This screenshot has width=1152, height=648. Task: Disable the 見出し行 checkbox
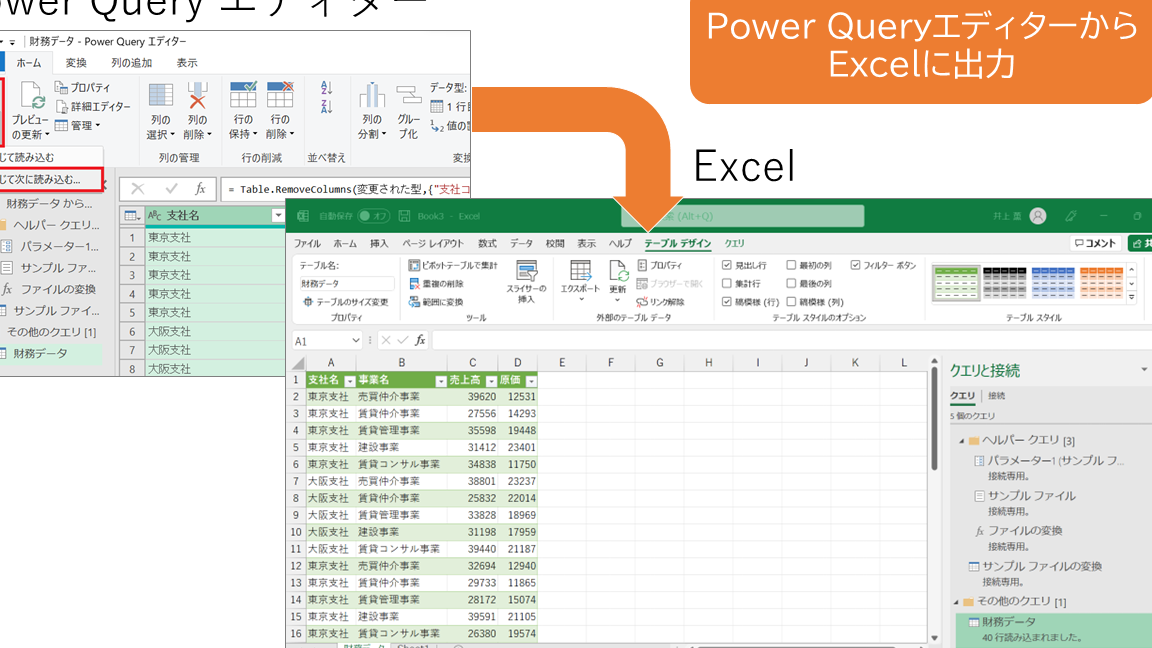click(x=726, y=265)
